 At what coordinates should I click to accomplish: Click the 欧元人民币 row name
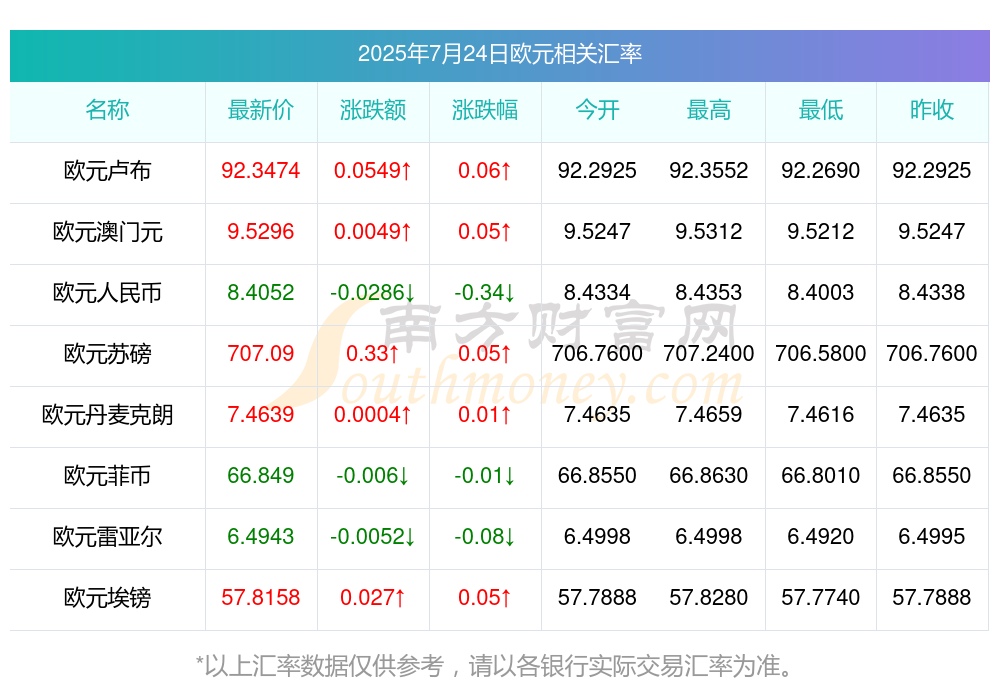click(107, 293)
